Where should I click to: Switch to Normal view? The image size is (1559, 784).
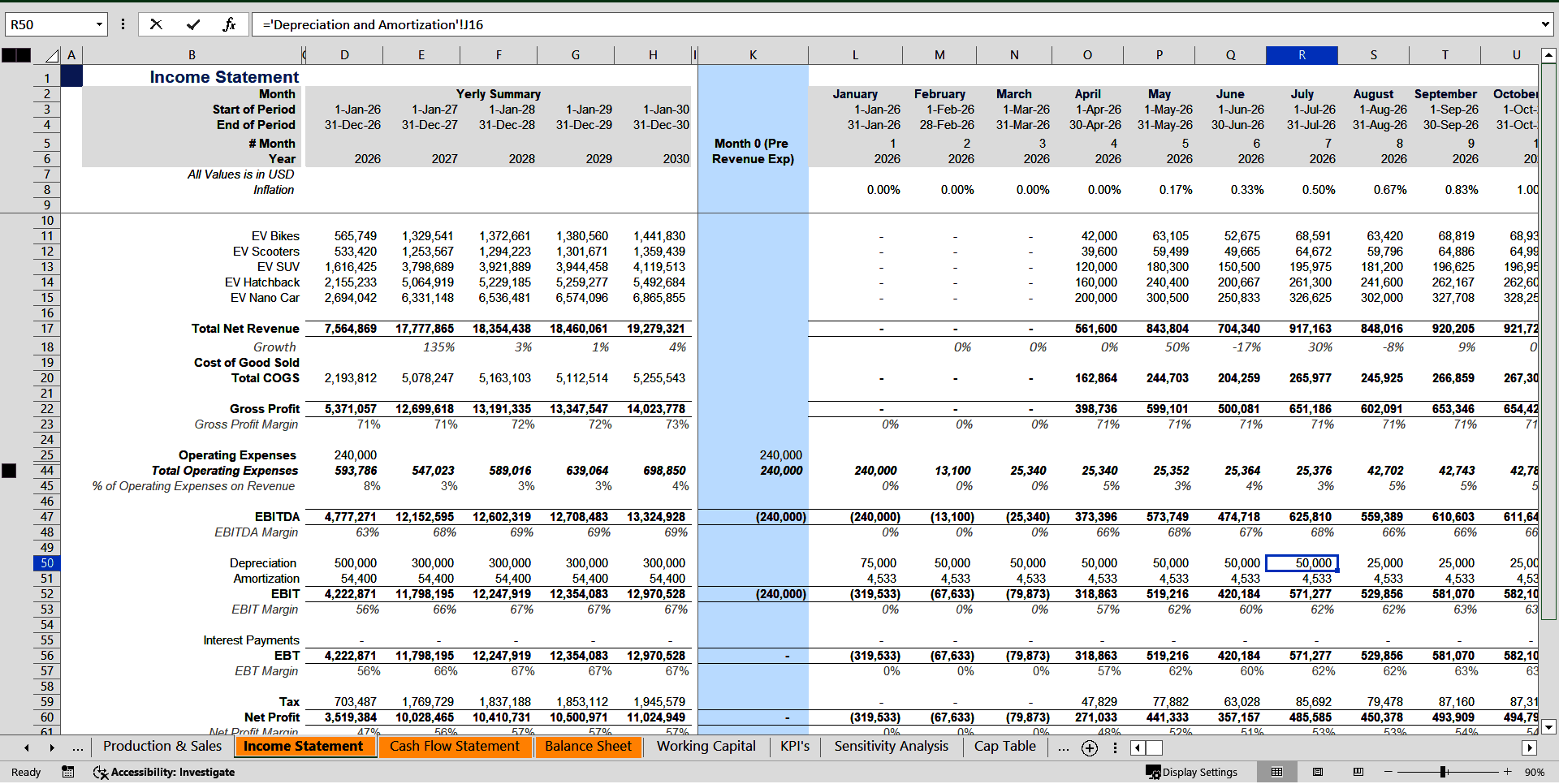(1277, 772)
